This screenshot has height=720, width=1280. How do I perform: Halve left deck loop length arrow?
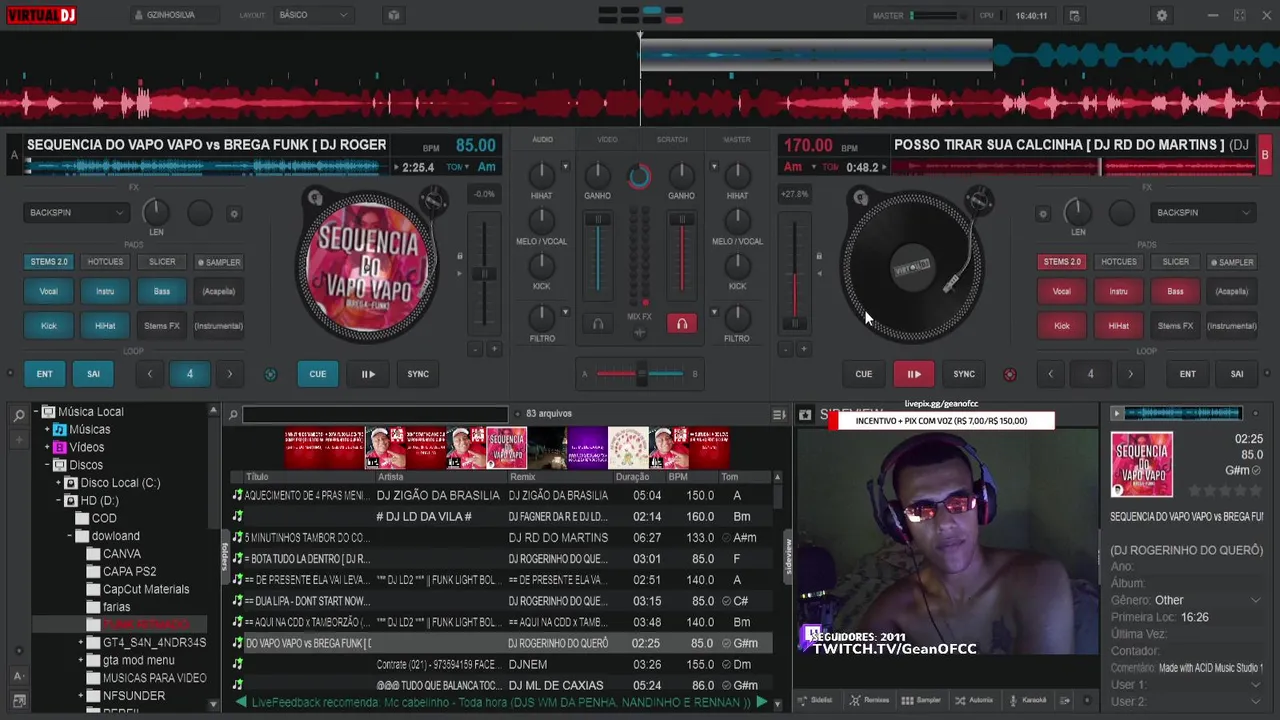point(150,374)
